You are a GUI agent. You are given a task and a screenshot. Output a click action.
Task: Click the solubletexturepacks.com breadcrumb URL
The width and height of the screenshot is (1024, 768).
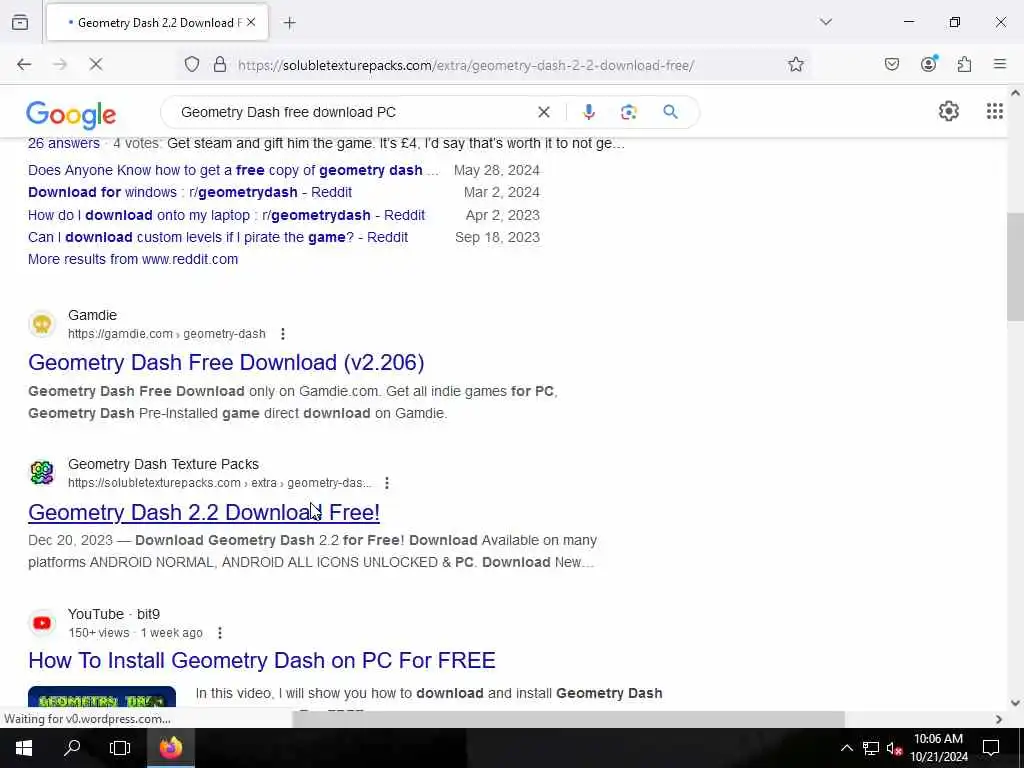[x=219, y=483]
